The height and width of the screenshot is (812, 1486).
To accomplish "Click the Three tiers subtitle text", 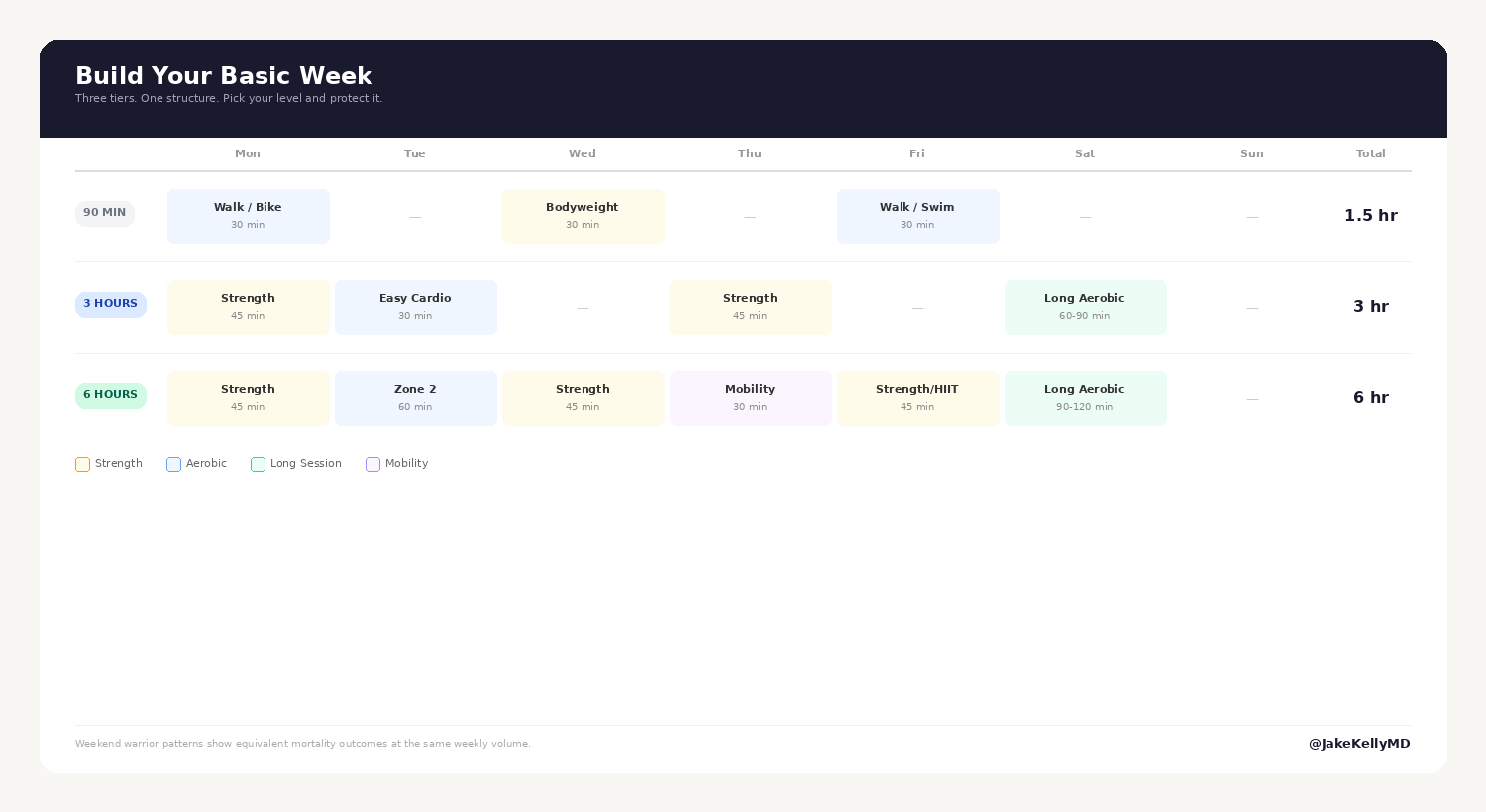I will [229, 98].
